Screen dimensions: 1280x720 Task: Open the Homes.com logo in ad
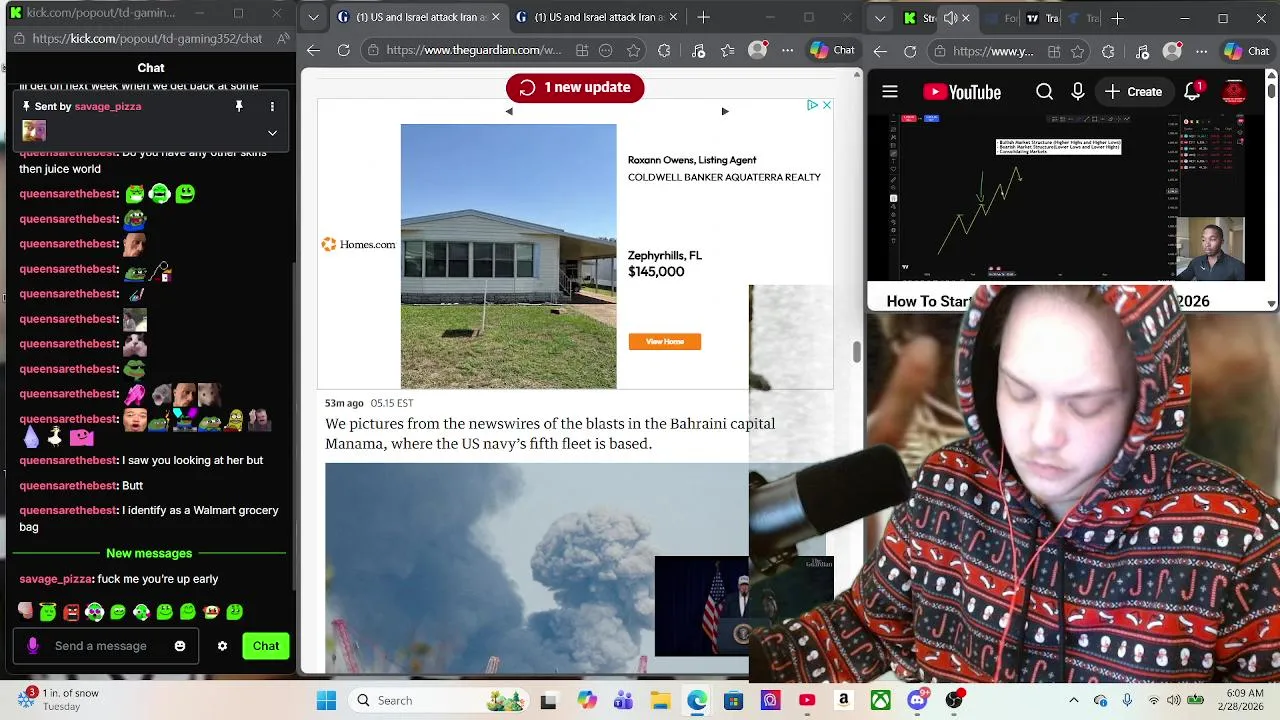[358, 245]
